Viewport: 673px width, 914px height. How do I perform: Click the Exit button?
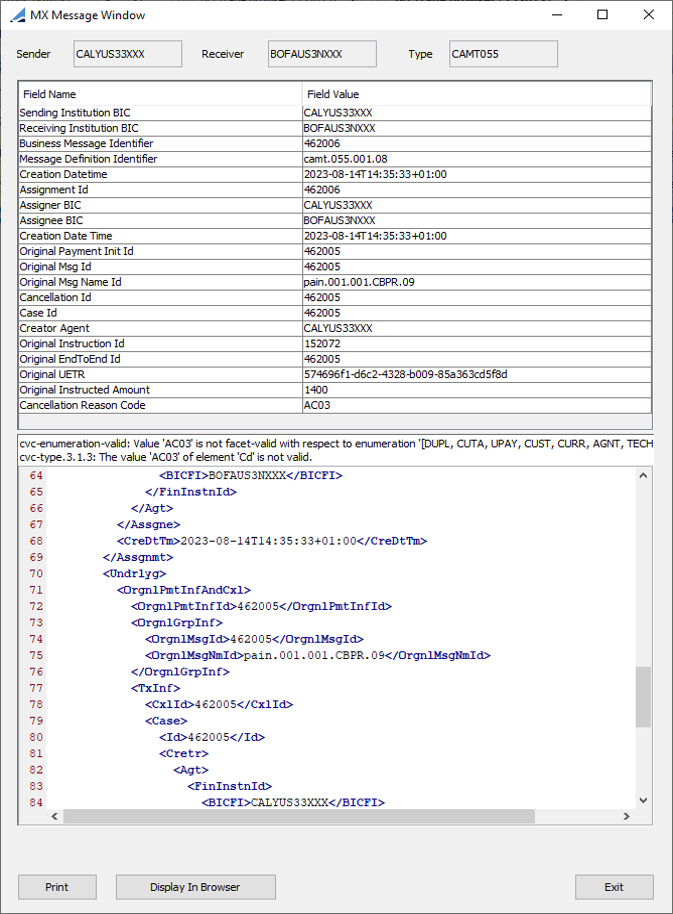click(614, 887)
